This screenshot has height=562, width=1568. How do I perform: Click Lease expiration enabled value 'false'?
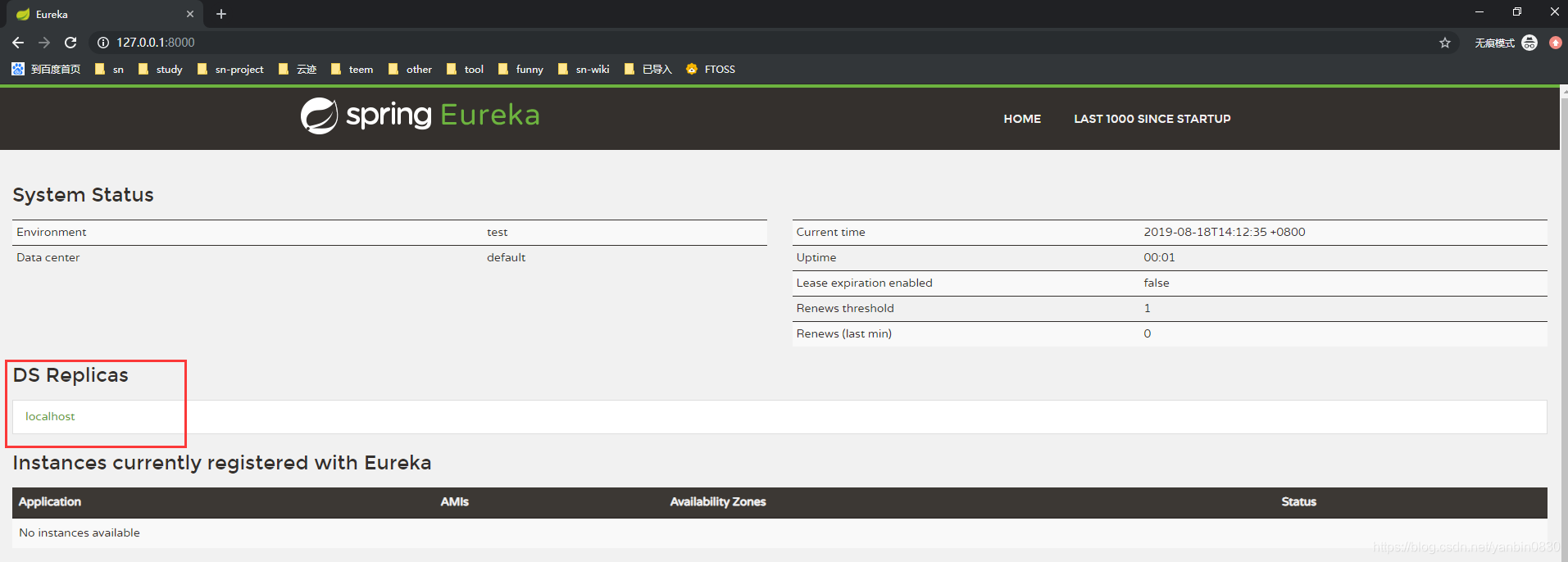[x=1157, y=283]
